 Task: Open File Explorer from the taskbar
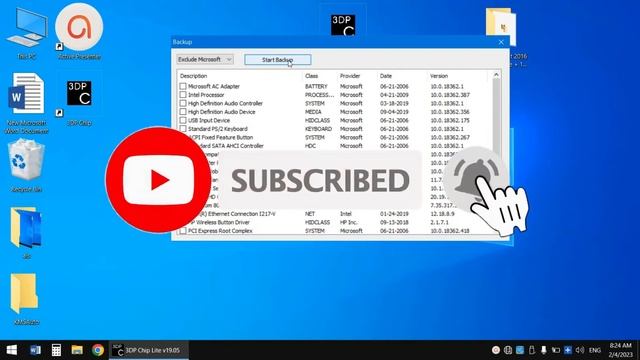point(77,350)
